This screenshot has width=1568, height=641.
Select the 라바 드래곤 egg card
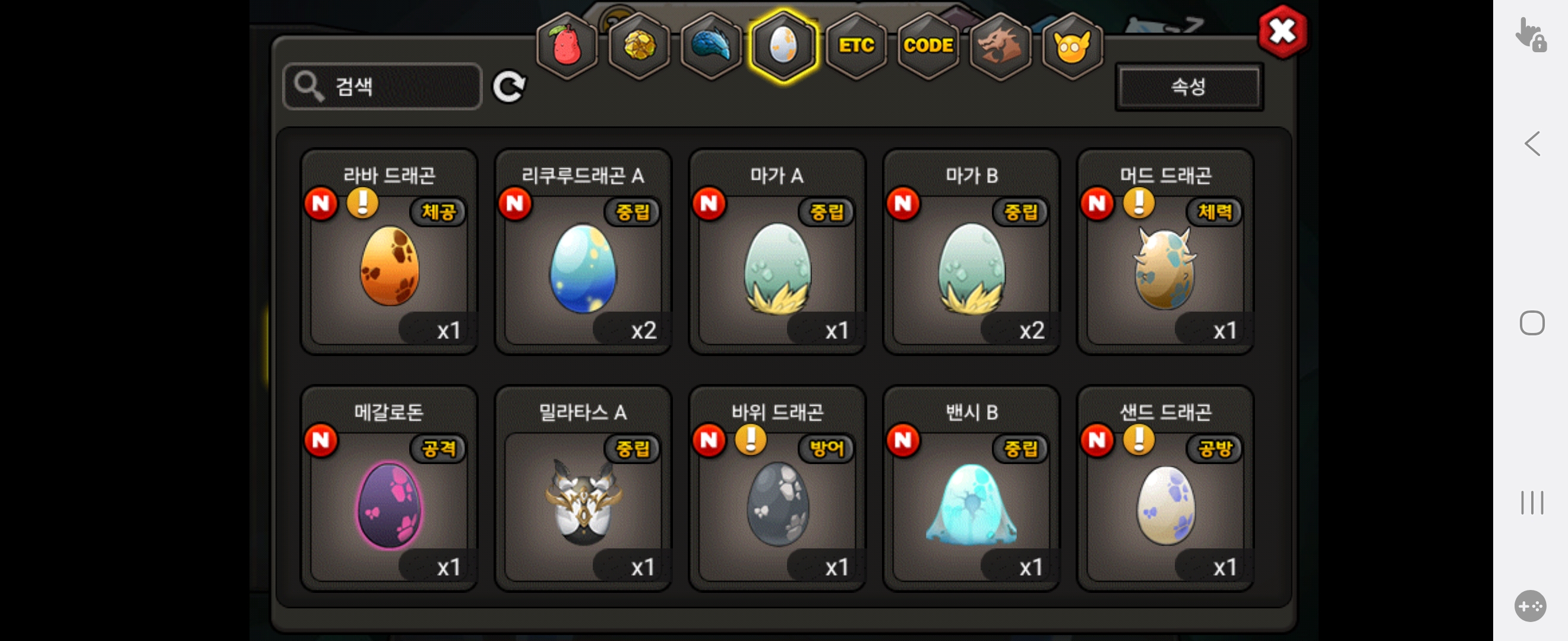[x=389, y=251]
